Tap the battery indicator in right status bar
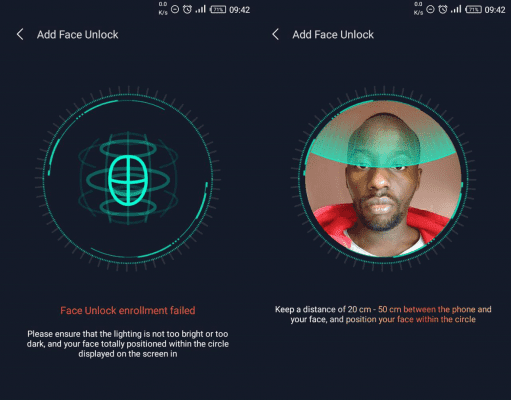The height and width of the screenshot is (400, 511). 473,10
